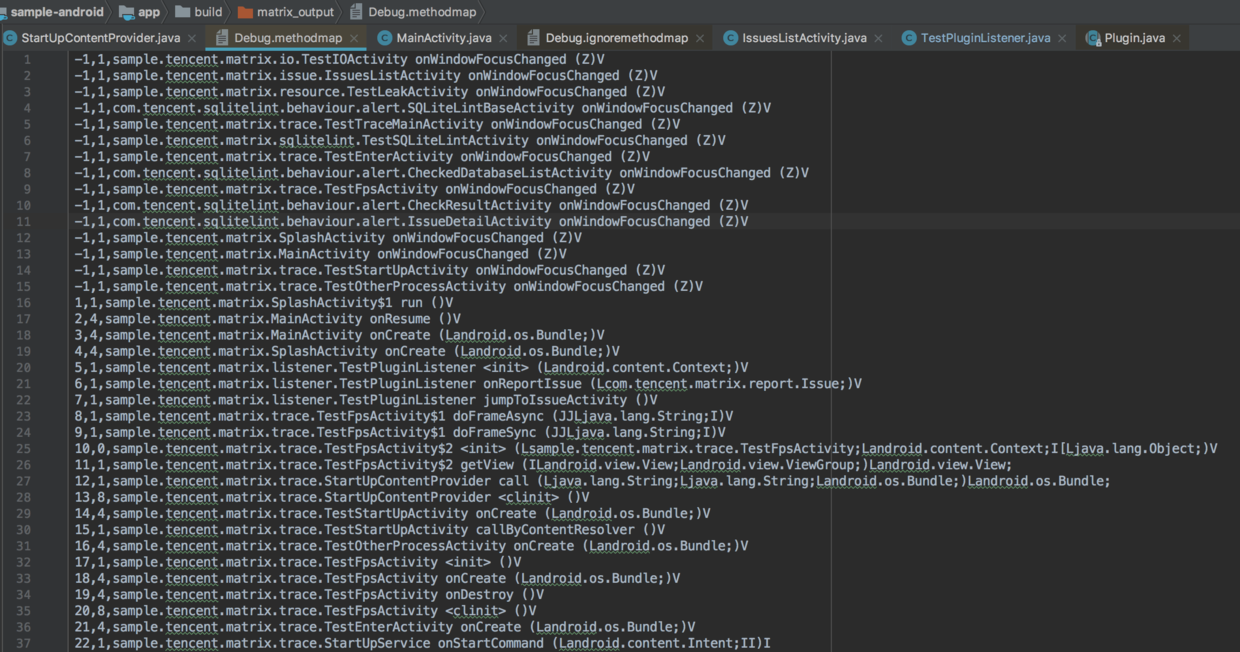Click the app module folder icon in breadcrumb
This screenshot has width=1240, height=652.
127,12
